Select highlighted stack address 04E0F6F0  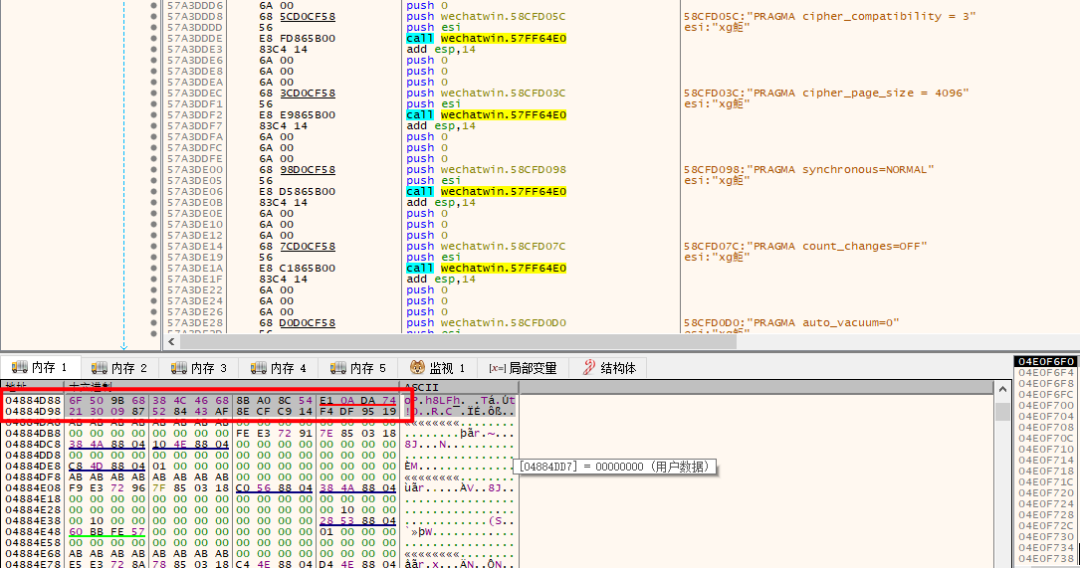click(1046, 361)
